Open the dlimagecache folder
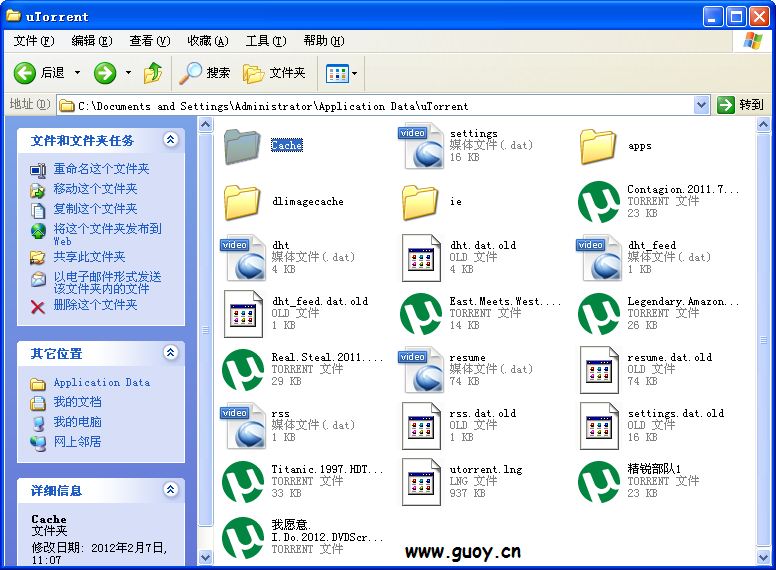 [x=242, y=202]
